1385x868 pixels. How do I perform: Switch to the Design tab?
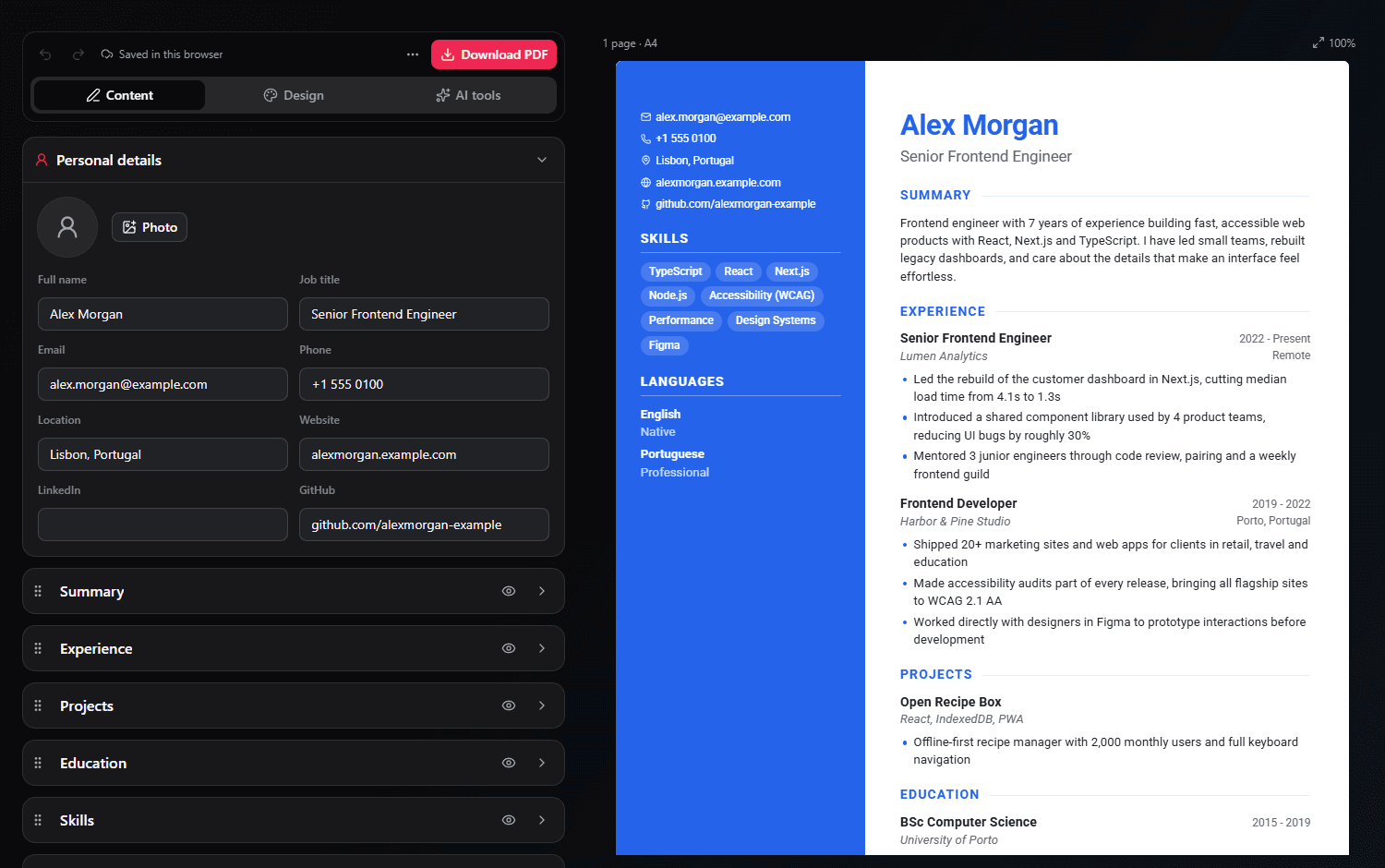pos(294,95)
